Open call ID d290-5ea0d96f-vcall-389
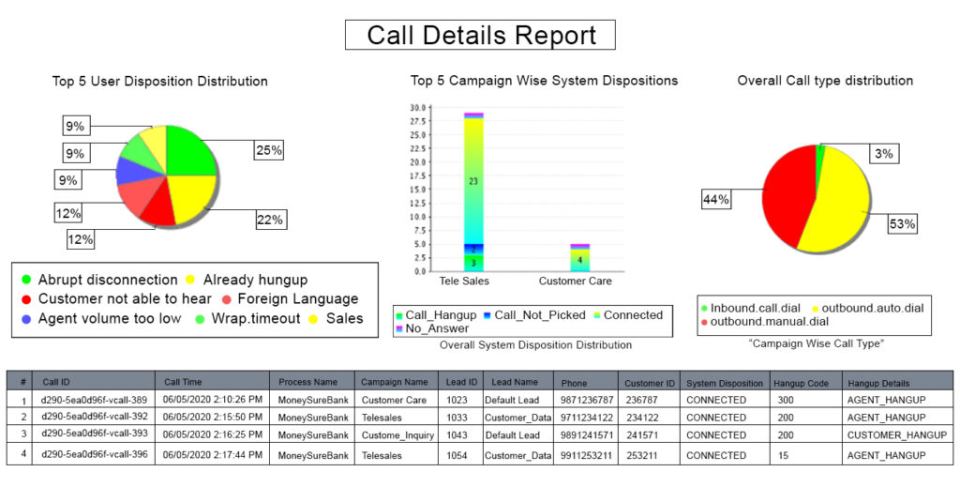The width and height of the screenshot is (960, 487). pos(92,399)
